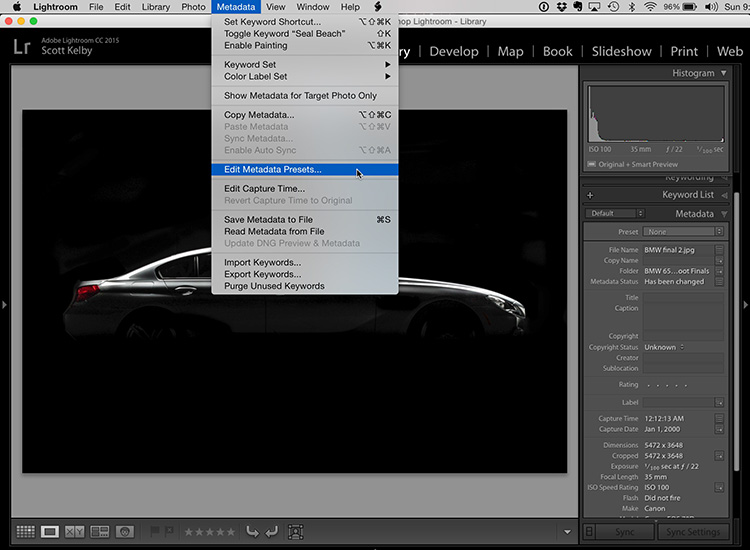Click in the Caption field

click(x=683, y=317)
